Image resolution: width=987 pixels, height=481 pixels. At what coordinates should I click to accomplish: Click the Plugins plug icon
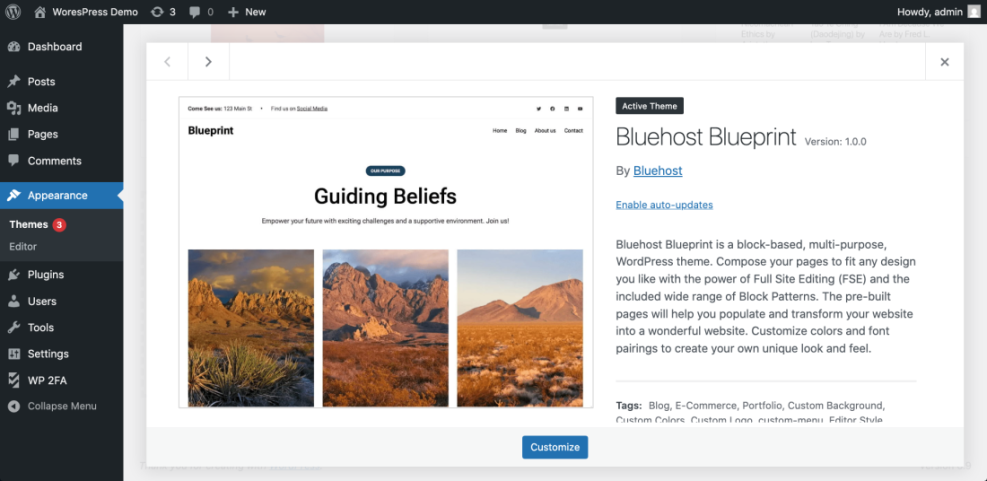tap(14, 274)
